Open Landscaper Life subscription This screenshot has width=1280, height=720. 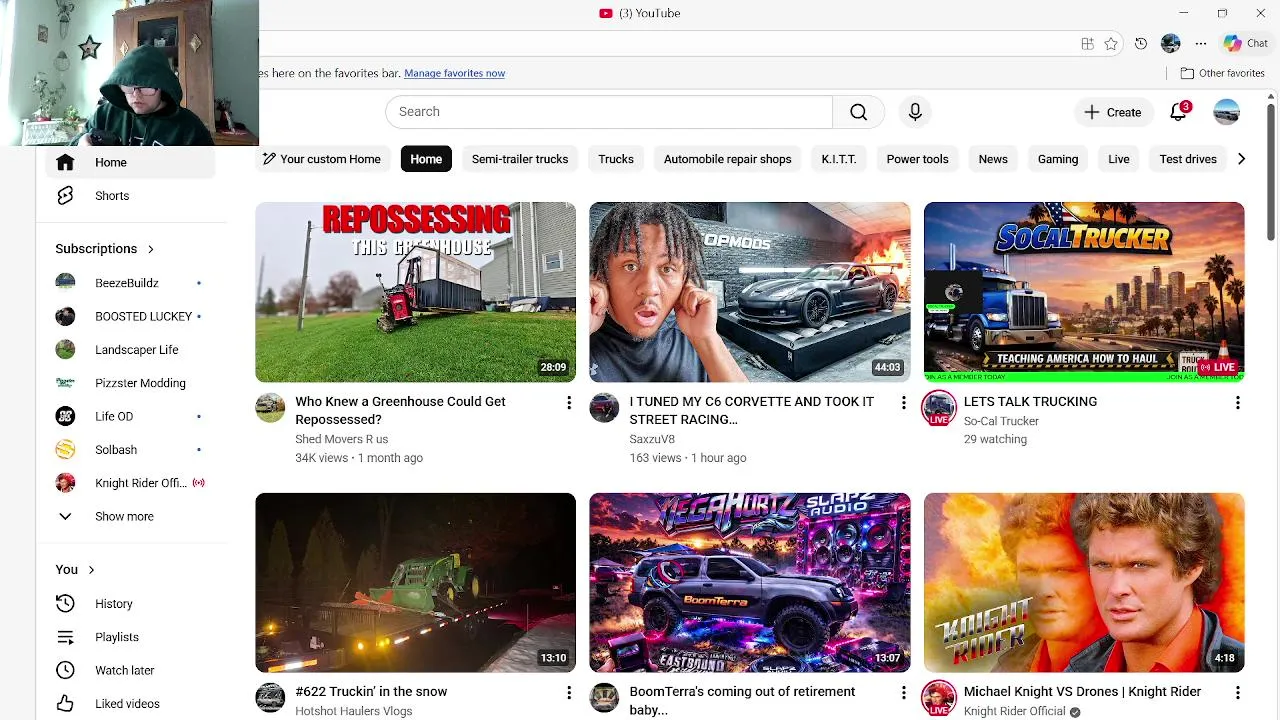pyautogui.click(x=130, y=350)
